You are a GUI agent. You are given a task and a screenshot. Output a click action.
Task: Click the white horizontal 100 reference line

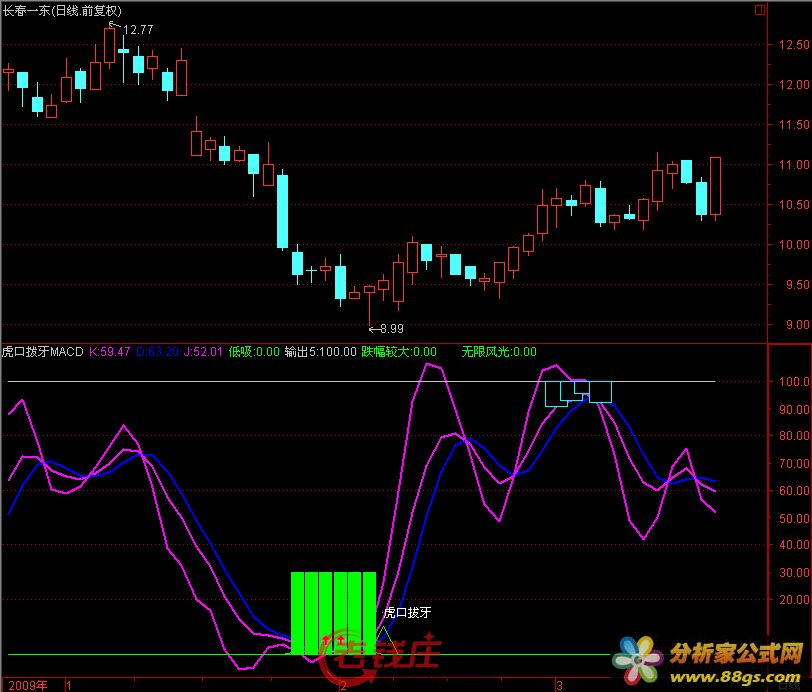click(361, 382)
